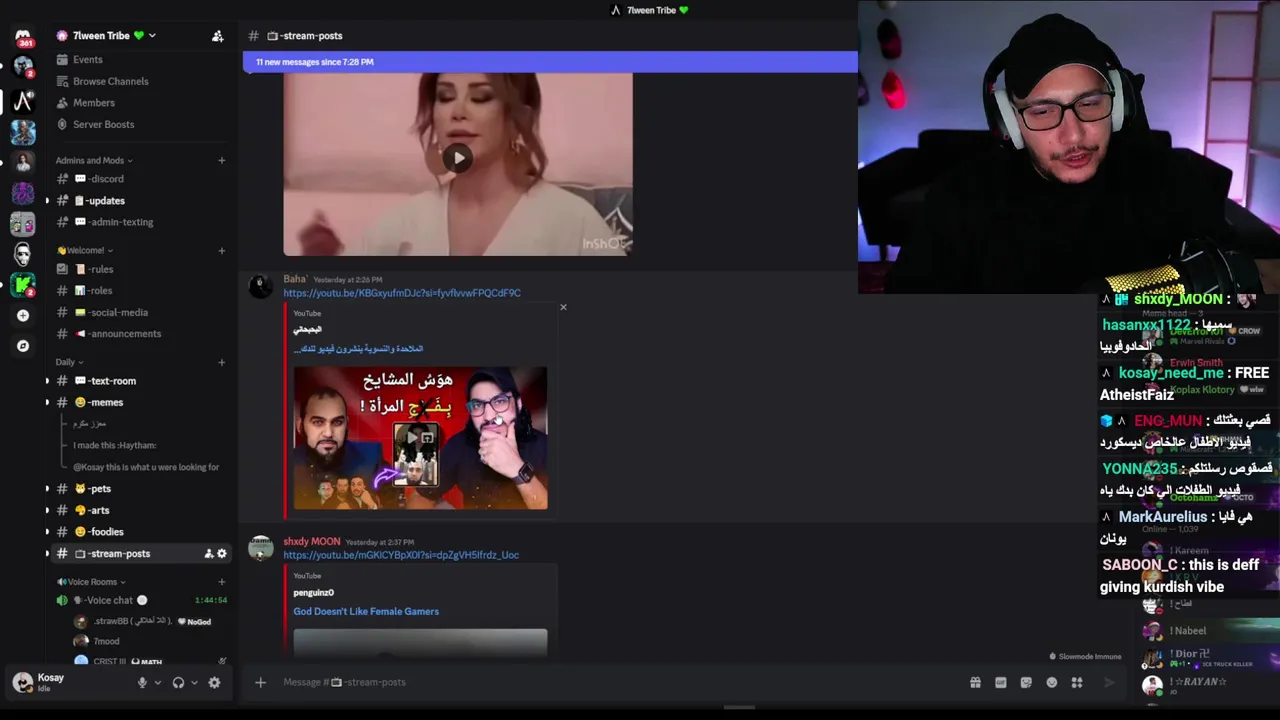Click Baha's avatar in chat
The width and height of the screenshot is (1280, 720).
click(x=261, y=287)
